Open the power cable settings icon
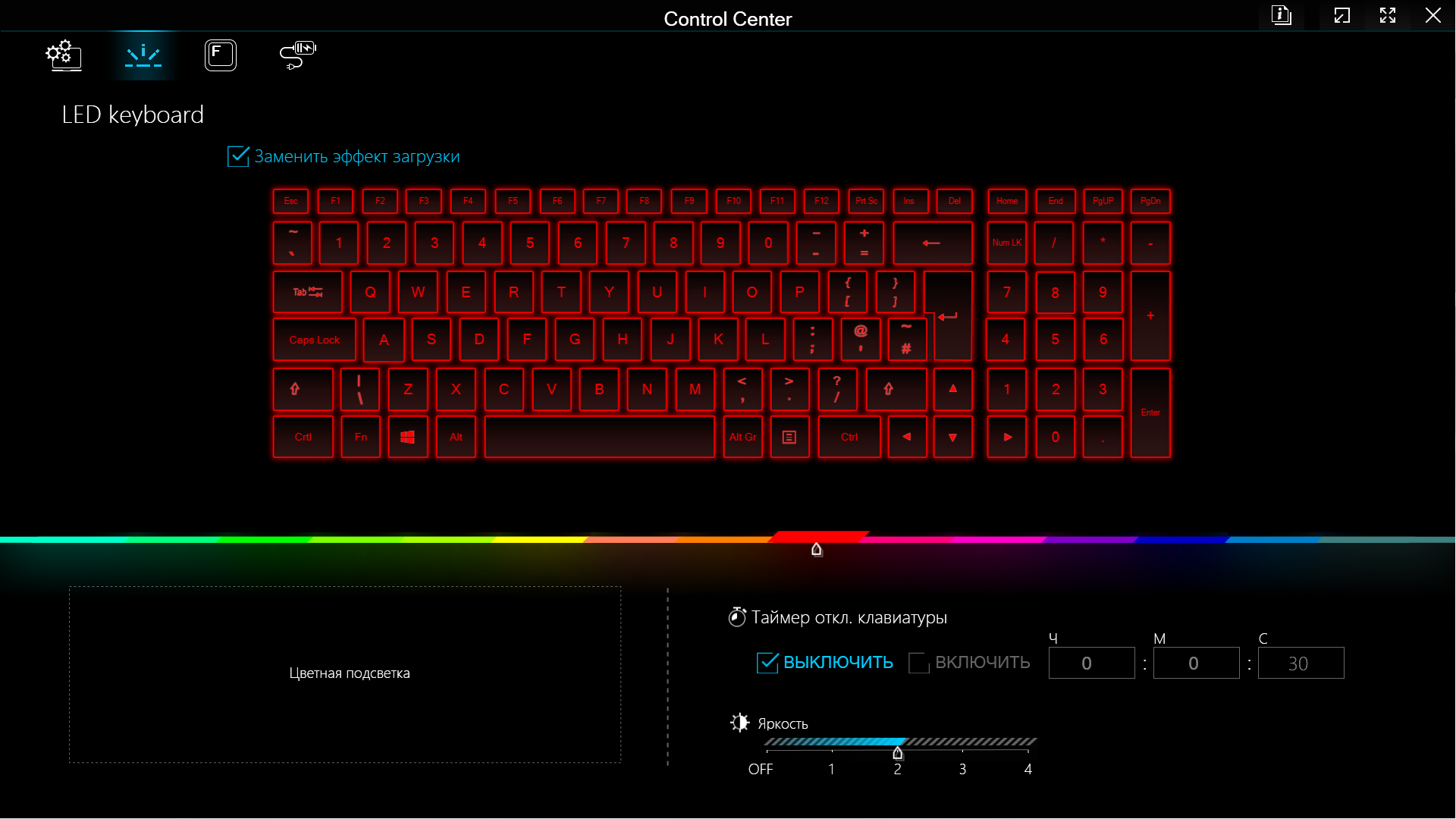The height and width of the screenshot is (819, 1456). [297, 55]
